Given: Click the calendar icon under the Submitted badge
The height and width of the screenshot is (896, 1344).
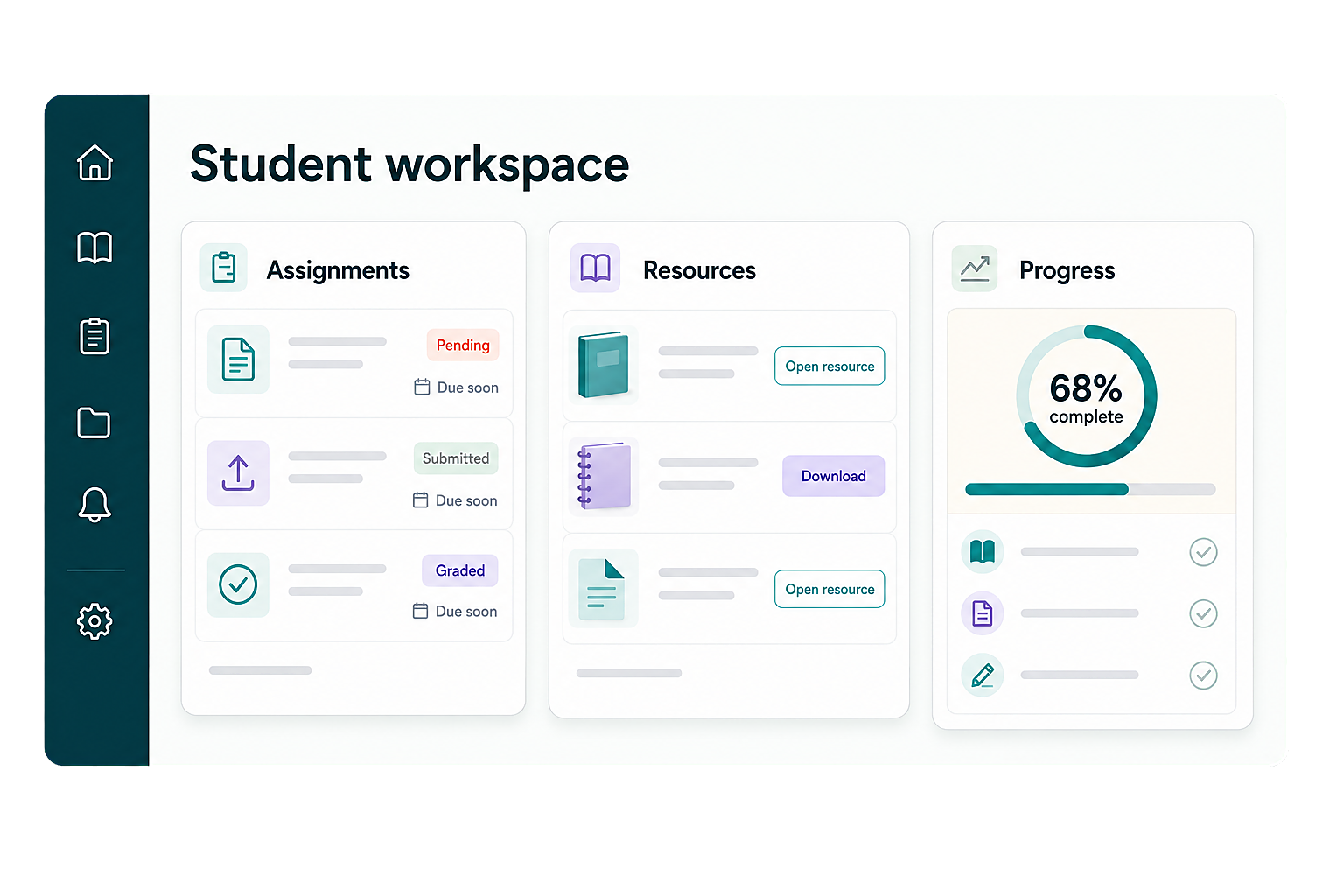Looking at the screenshot, I should 421,500.
